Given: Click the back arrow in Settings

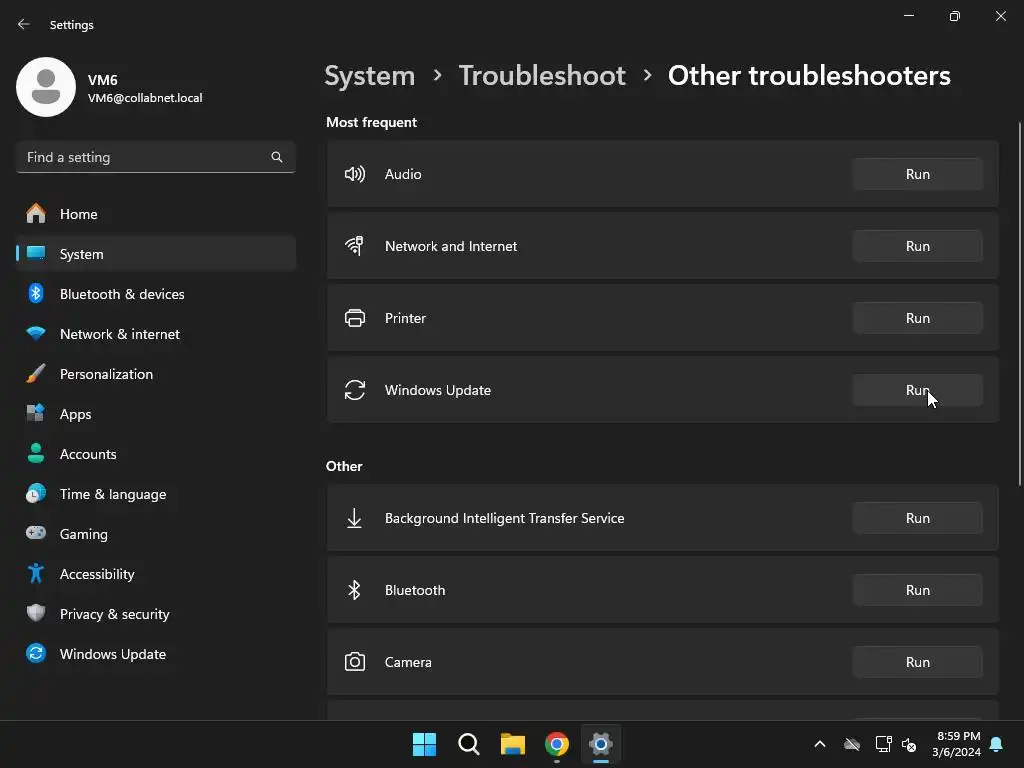Looking at the screenshot, I should (24, 24).
